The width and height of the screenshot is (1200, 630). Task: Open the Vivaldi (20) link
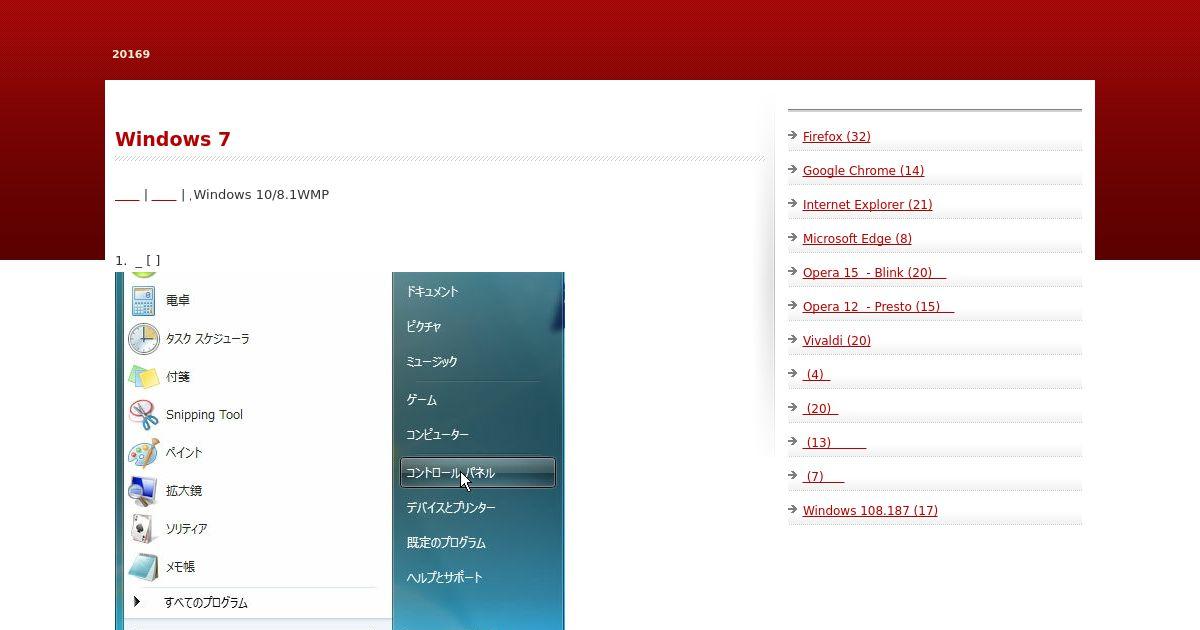pyautogui.click(x=837, y=341)
